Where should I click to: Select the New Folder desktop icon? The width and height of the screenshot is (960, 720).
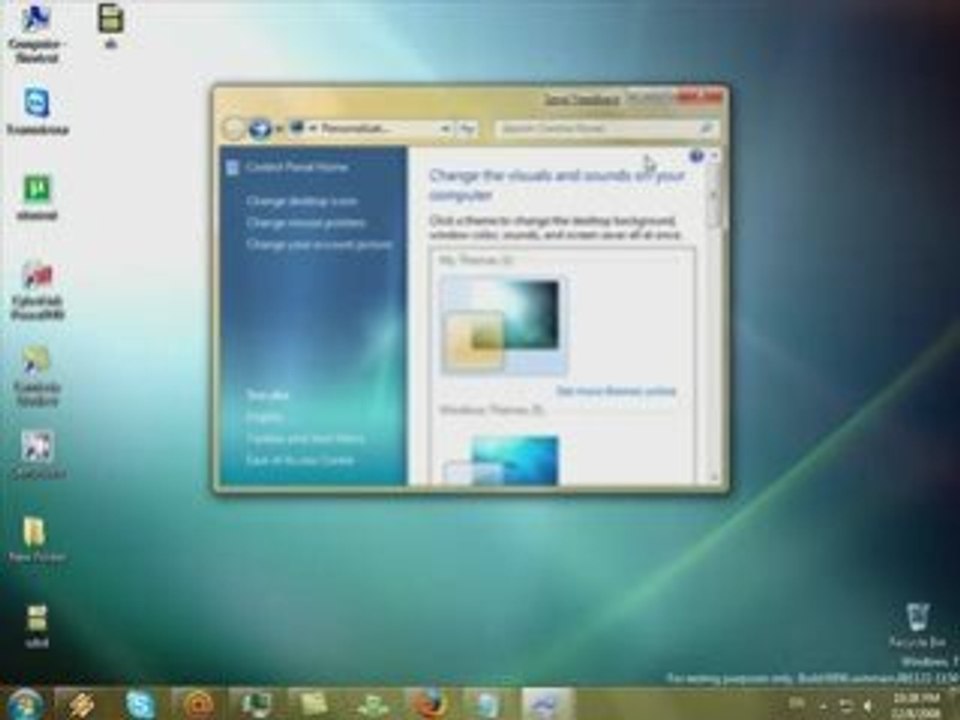(36, 540)
